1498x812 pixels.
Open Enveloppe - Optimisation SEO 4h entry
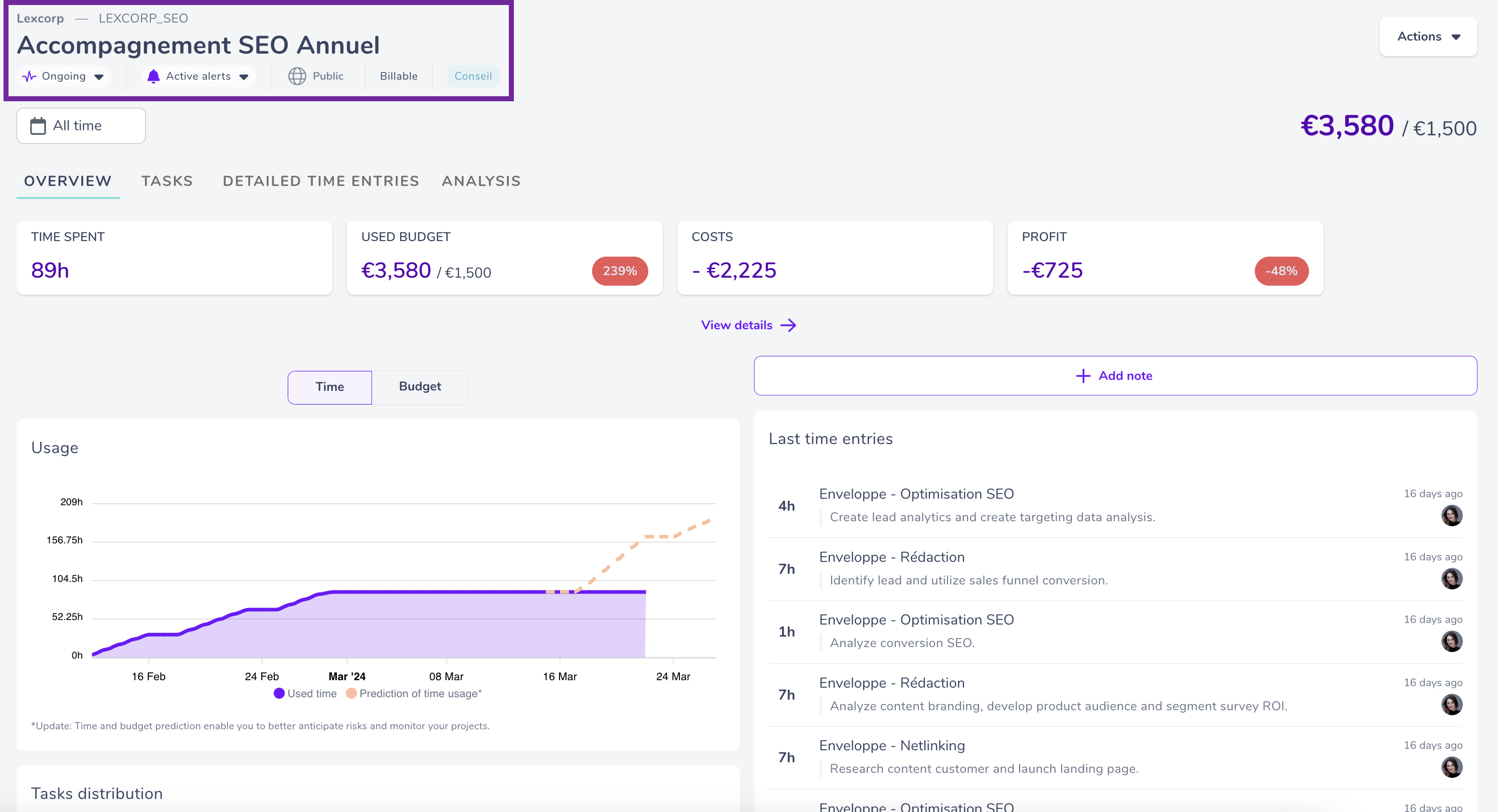point(1115,506)
